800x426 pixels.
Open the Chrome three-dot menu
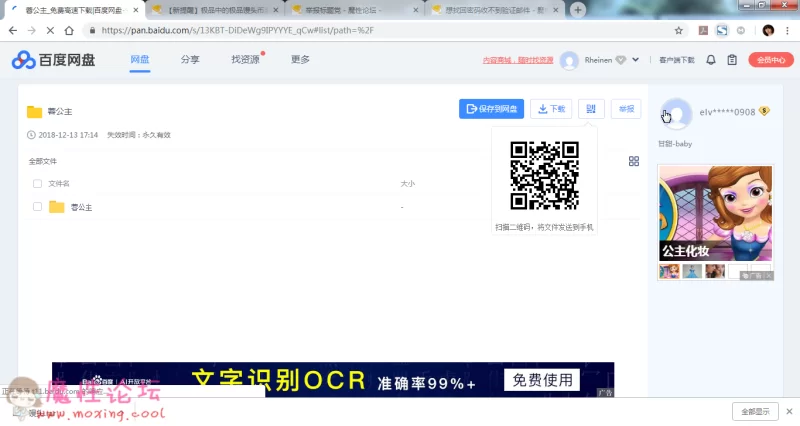pos(787,31)
